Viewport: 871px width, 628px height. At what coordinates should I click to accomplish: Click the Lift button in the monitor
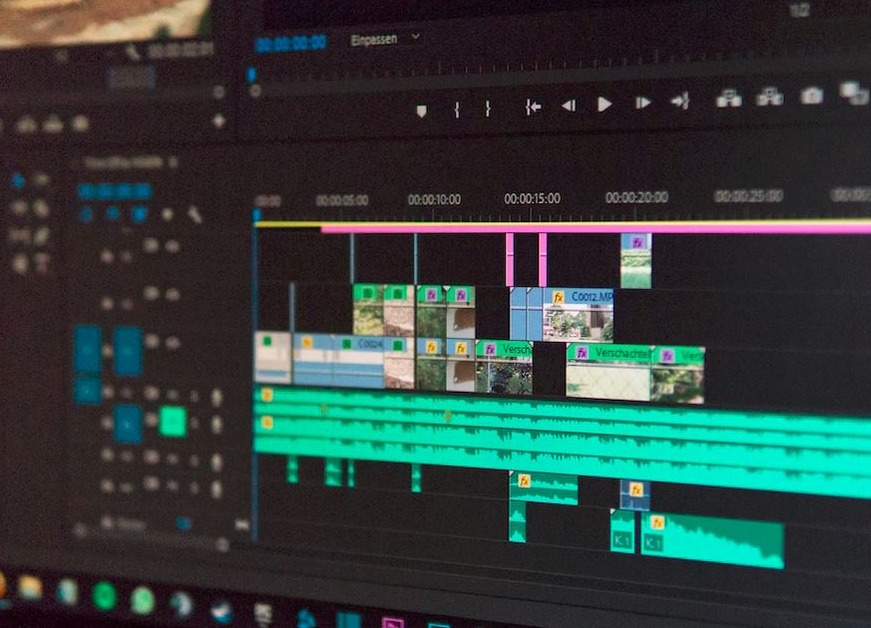729,98
